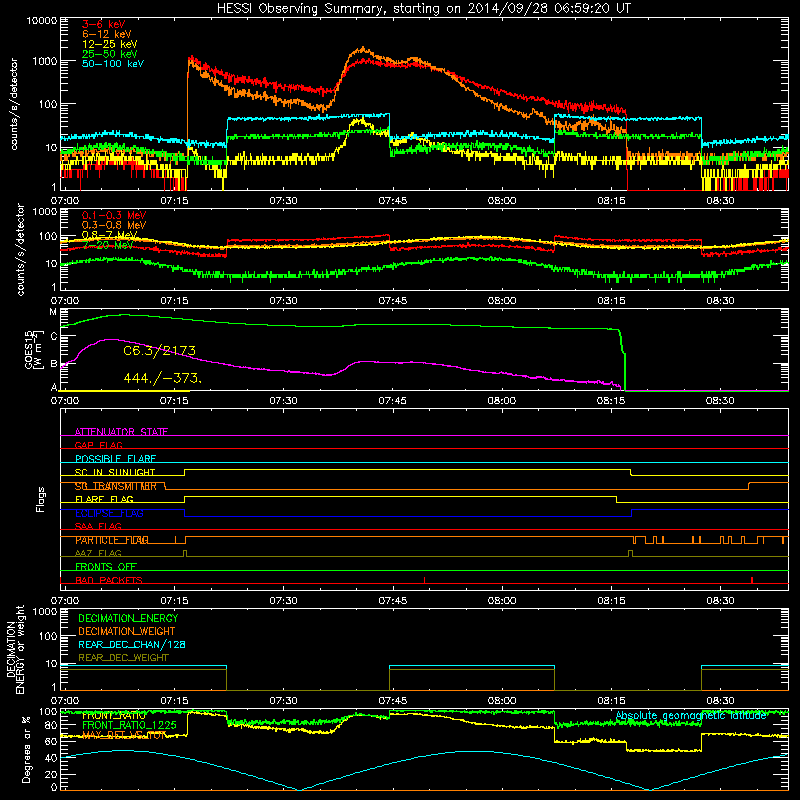Viewport: 800px width, 800px height.
Task: Select the FLARE_FLAG label
Action: coord(104,499)
